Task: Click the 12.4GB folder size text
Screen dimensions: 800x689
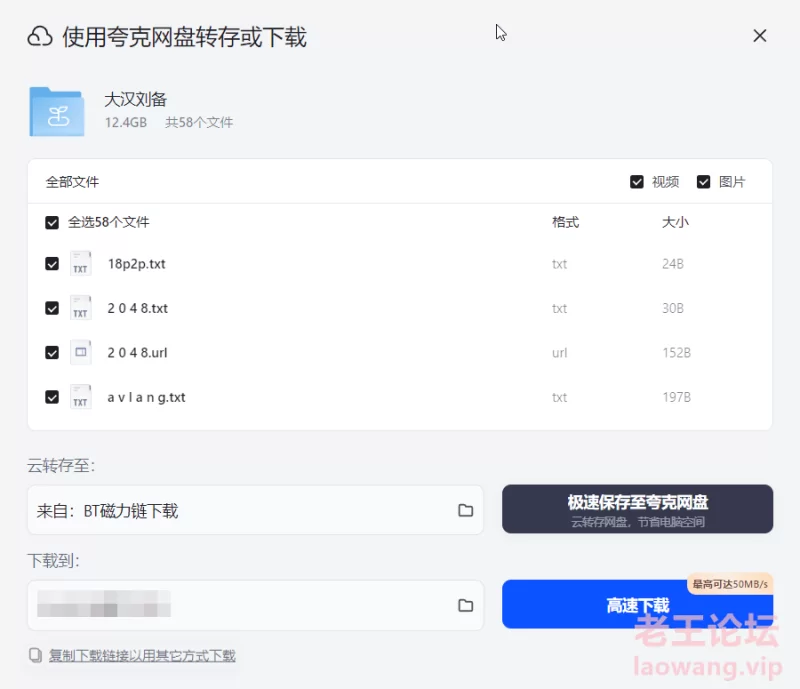Action: 126,122
